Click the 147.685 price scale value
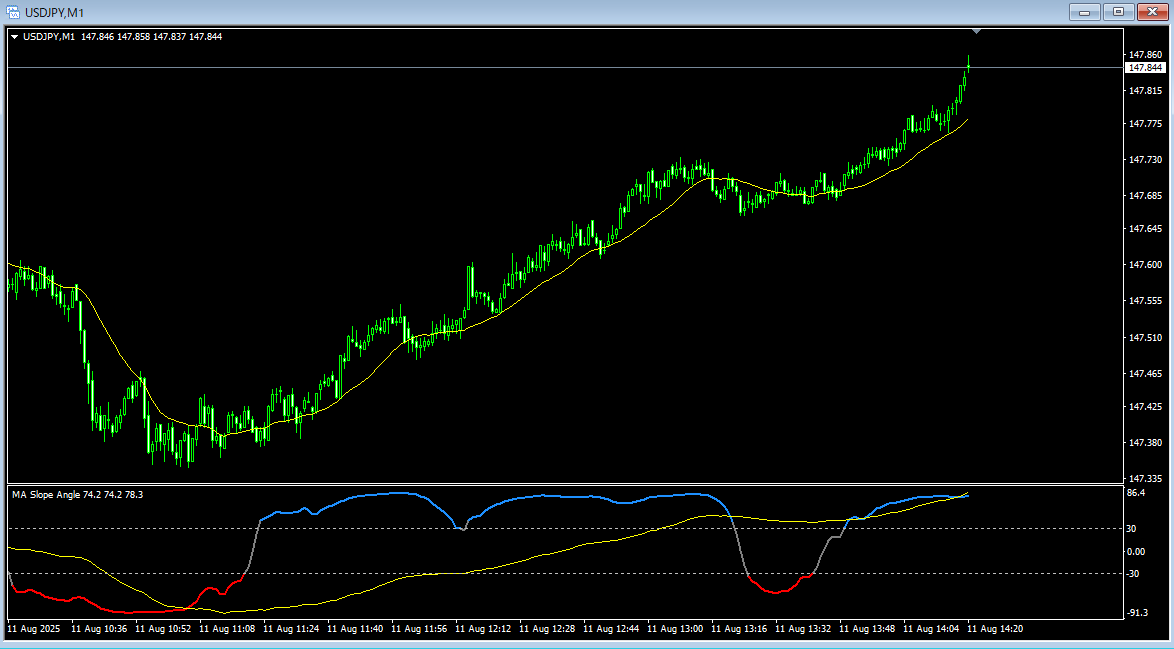The image size is (1174, 649). click(1146, 195)
